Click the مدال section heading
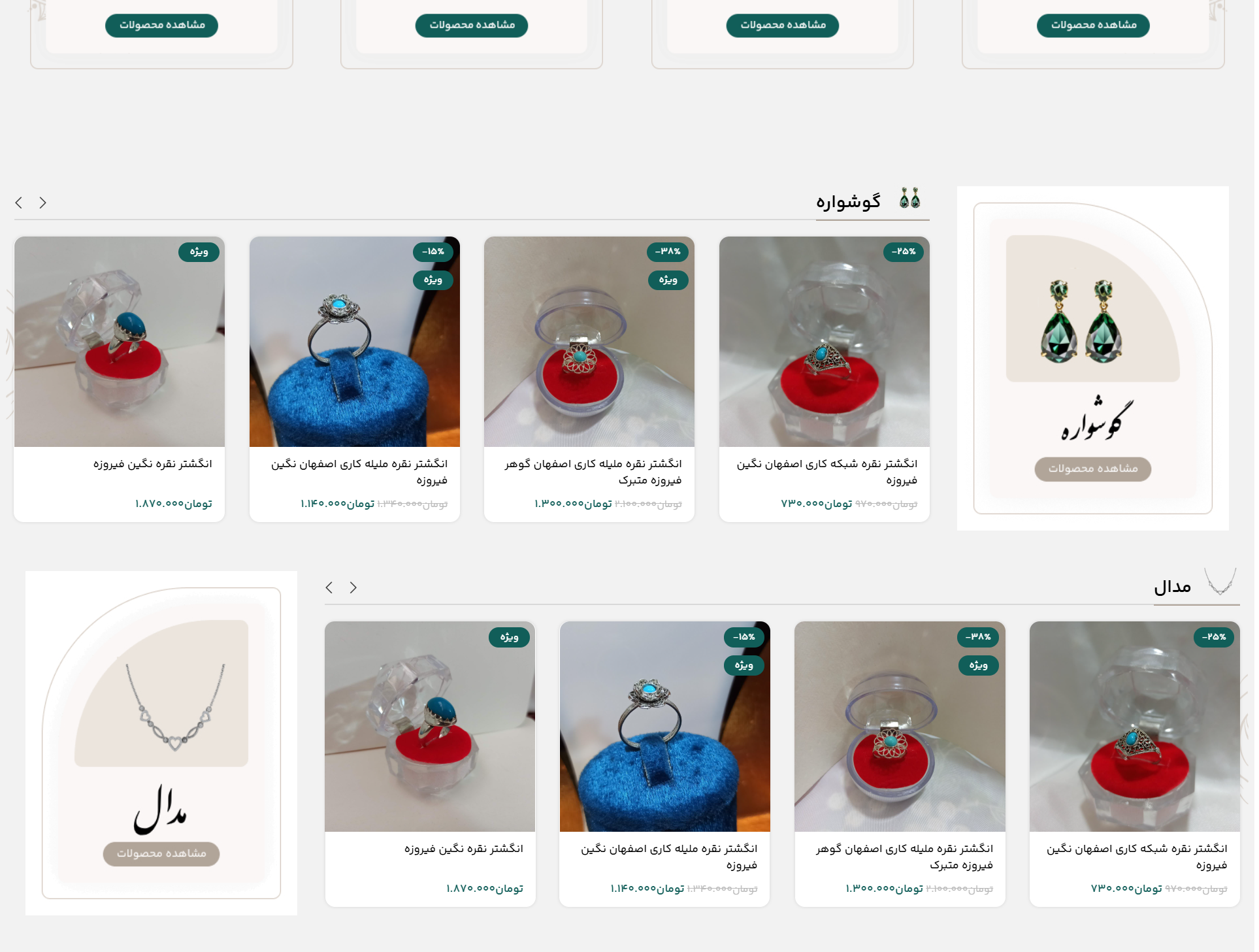This screenshot has width=1259, height=952. 1172,587
